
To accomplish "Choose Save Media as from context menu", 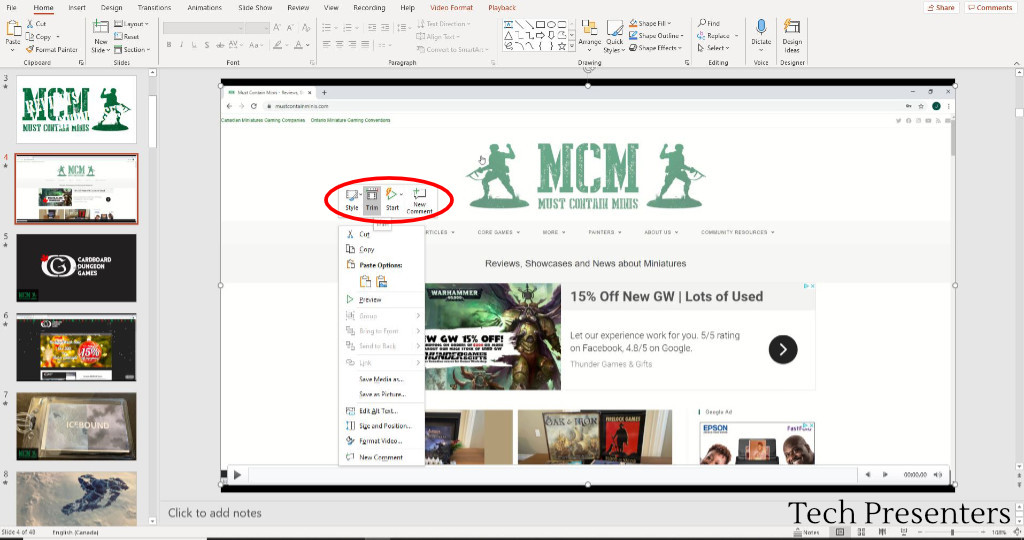I will click(381, 379).
